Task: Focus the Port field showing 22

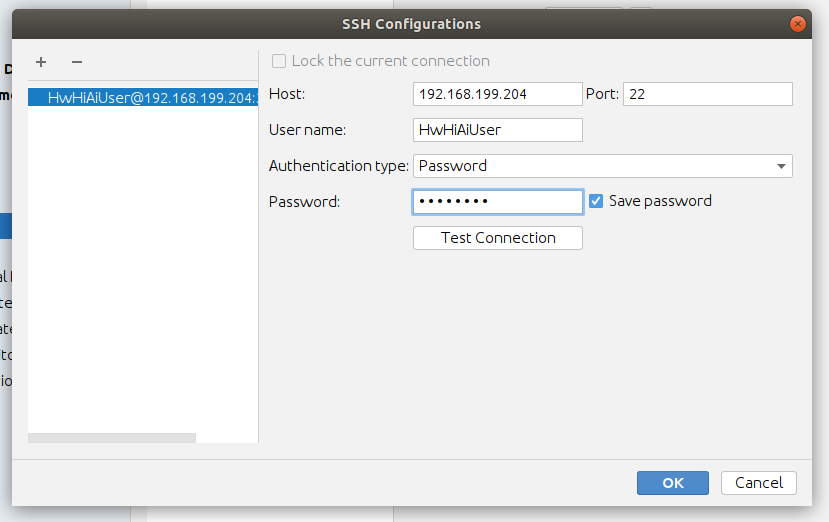Action: click(x=707, y=94)
